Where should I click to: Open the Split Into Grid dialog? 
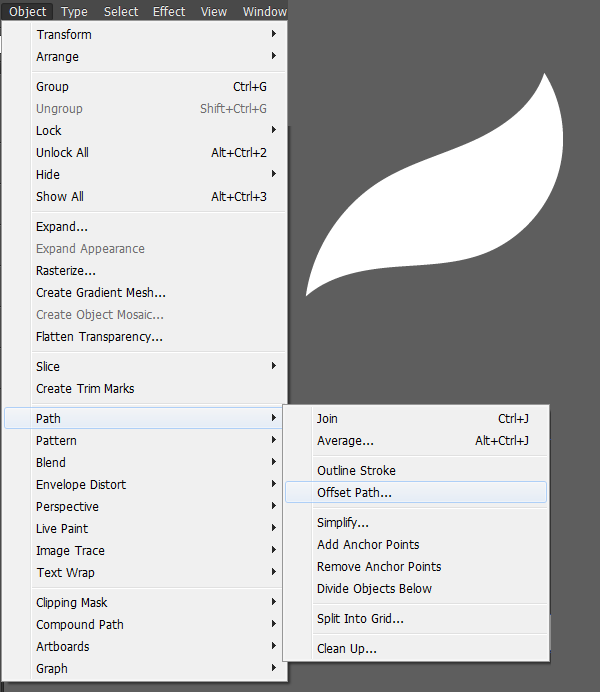click(360, 618)
